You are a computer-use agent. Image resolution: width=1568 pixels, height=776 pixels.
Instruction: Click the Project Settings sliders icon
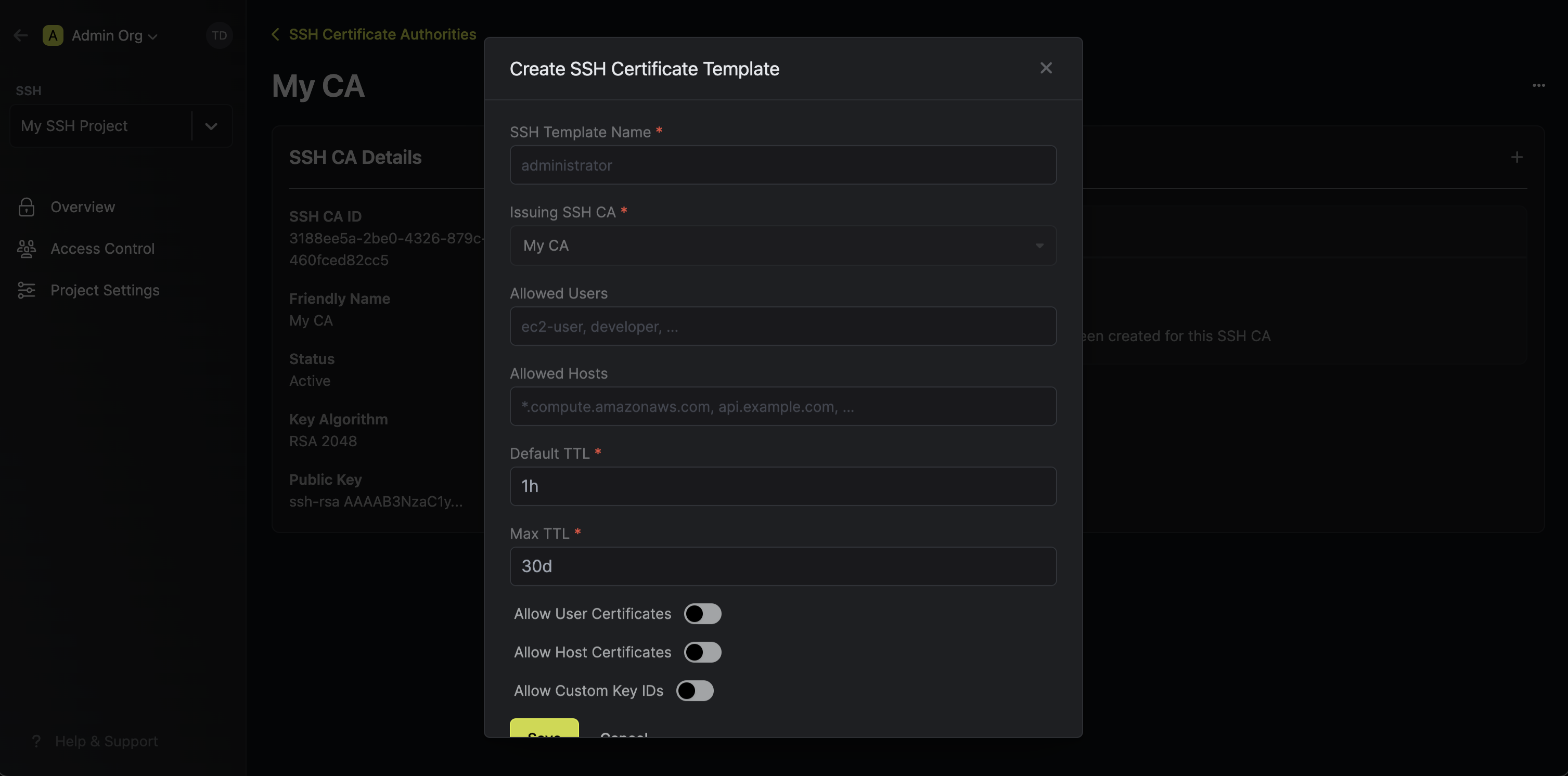coord(26,290)
